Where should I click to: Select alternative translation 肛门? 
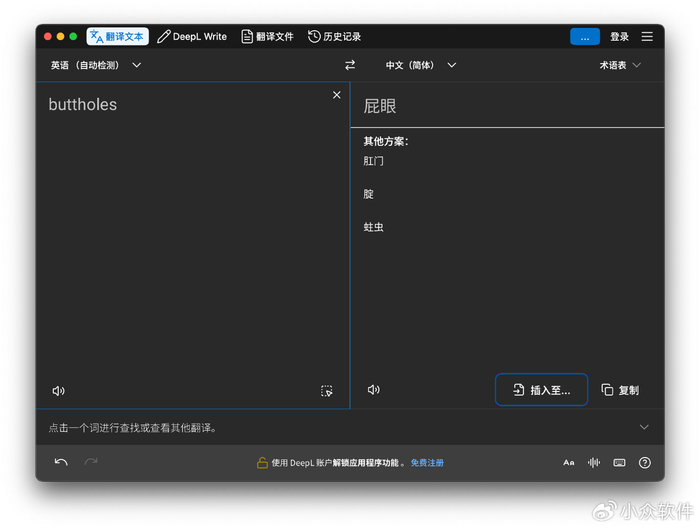click(373, 161)
